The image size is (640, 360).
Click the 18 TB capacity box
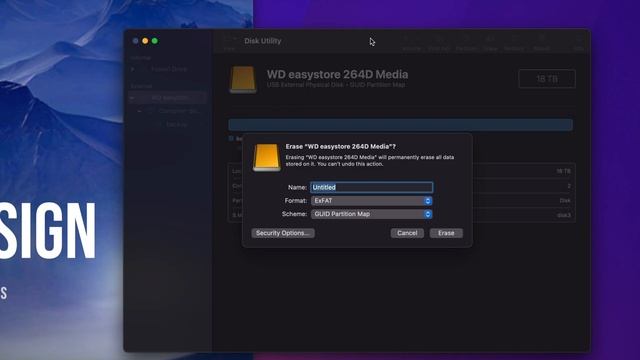(x=547, y=79)
